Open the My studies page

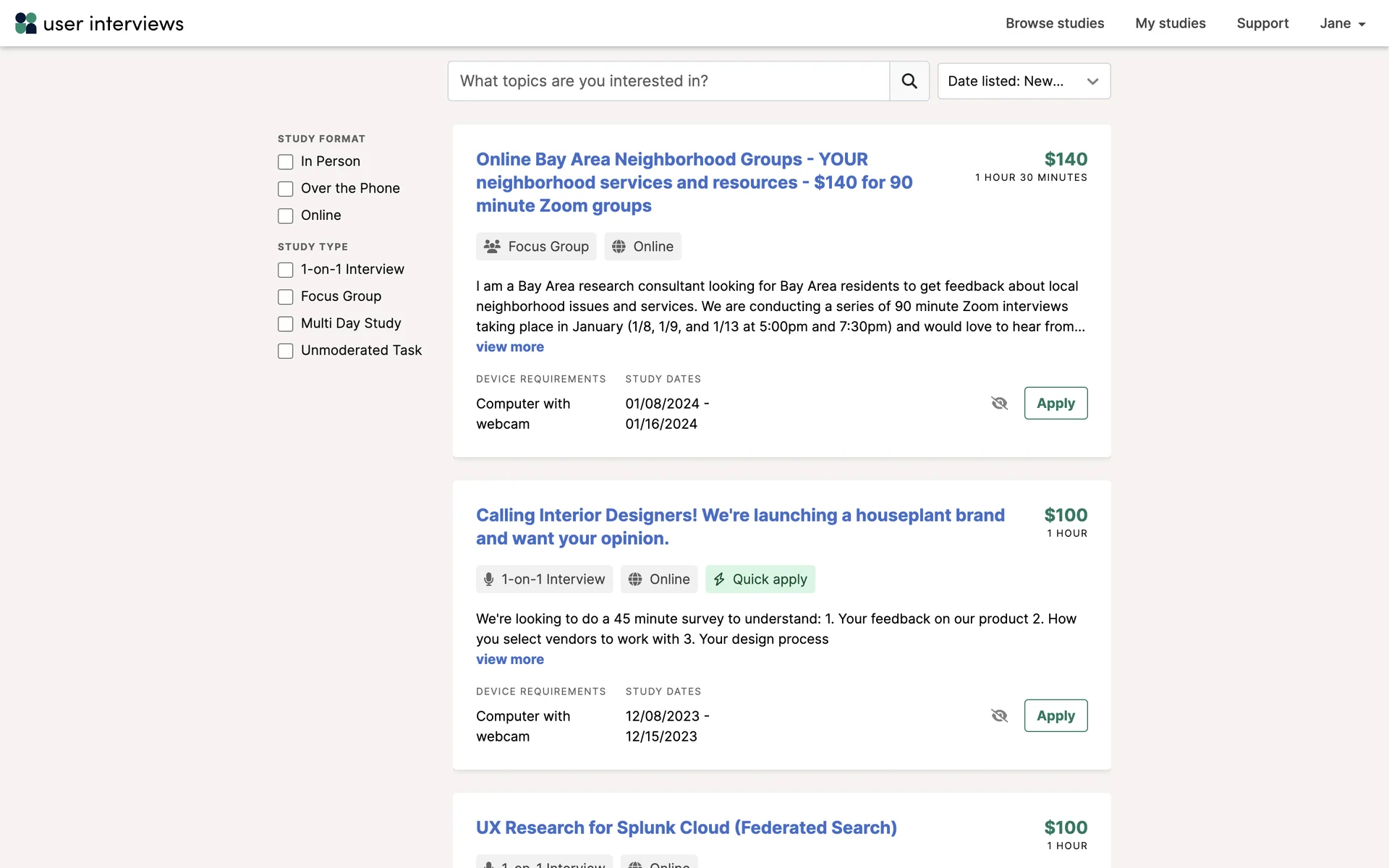coord(1170,23)
